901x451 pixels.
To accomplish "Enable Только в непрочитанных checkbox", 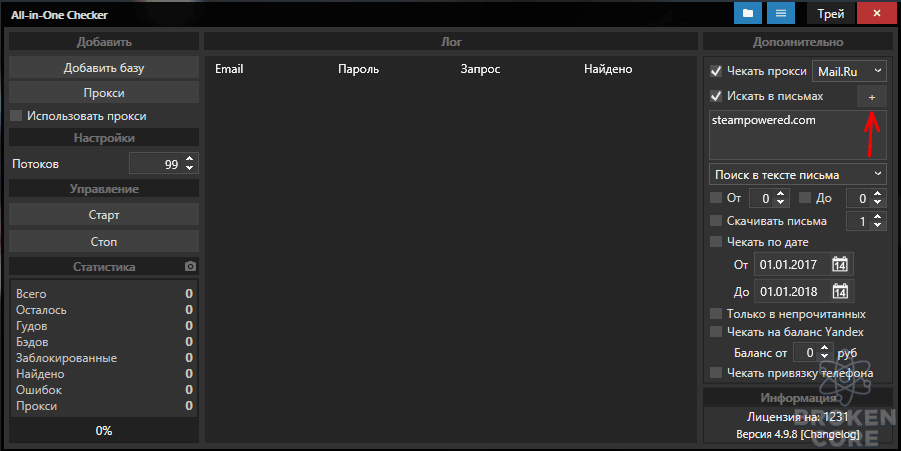I will 716,314.
